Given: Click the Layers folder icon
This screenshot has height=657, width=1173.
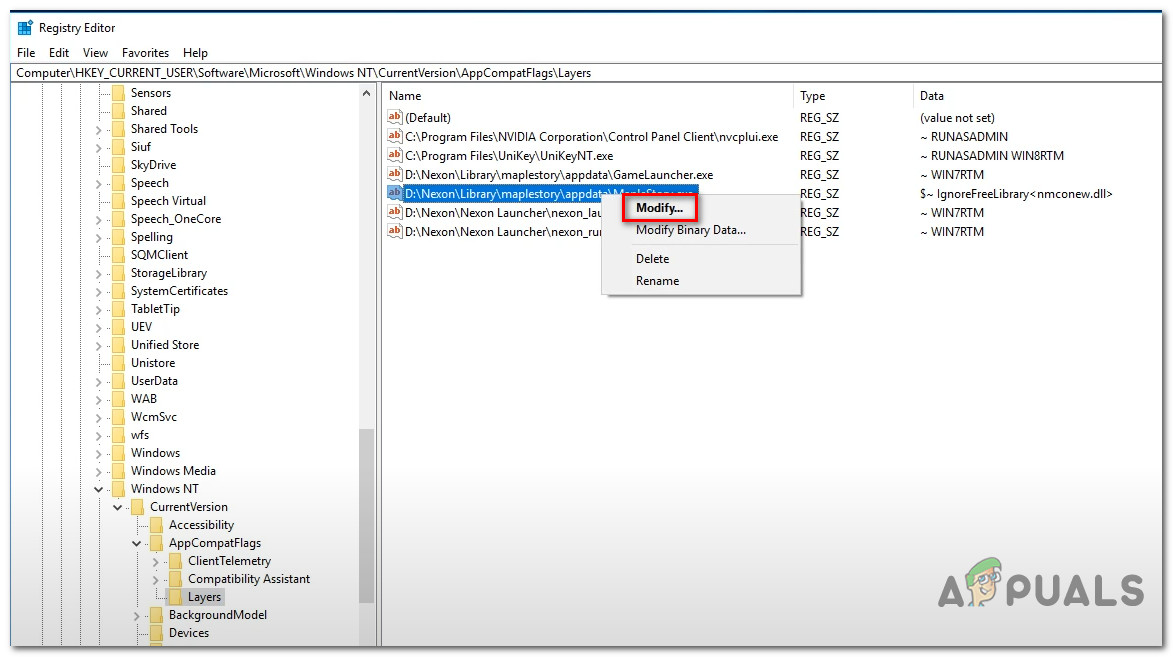Looking at the screenshot, I should coord(176,596).
